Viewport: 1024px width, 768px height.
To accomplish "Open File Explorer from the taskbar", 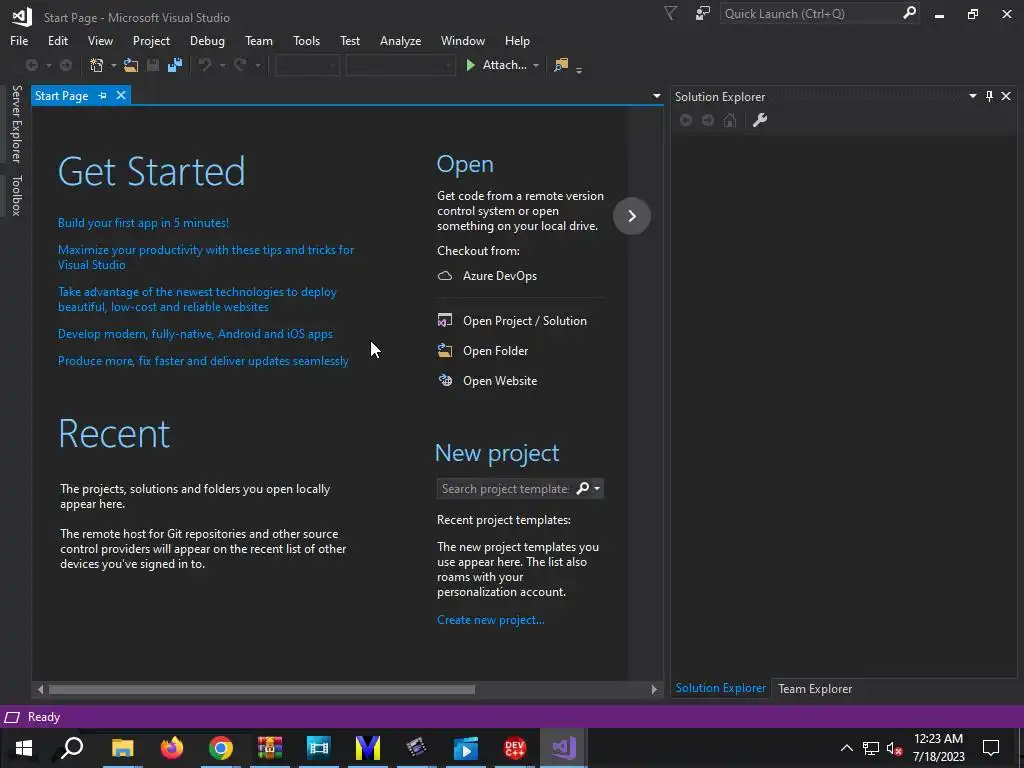I will coord(122,748).
